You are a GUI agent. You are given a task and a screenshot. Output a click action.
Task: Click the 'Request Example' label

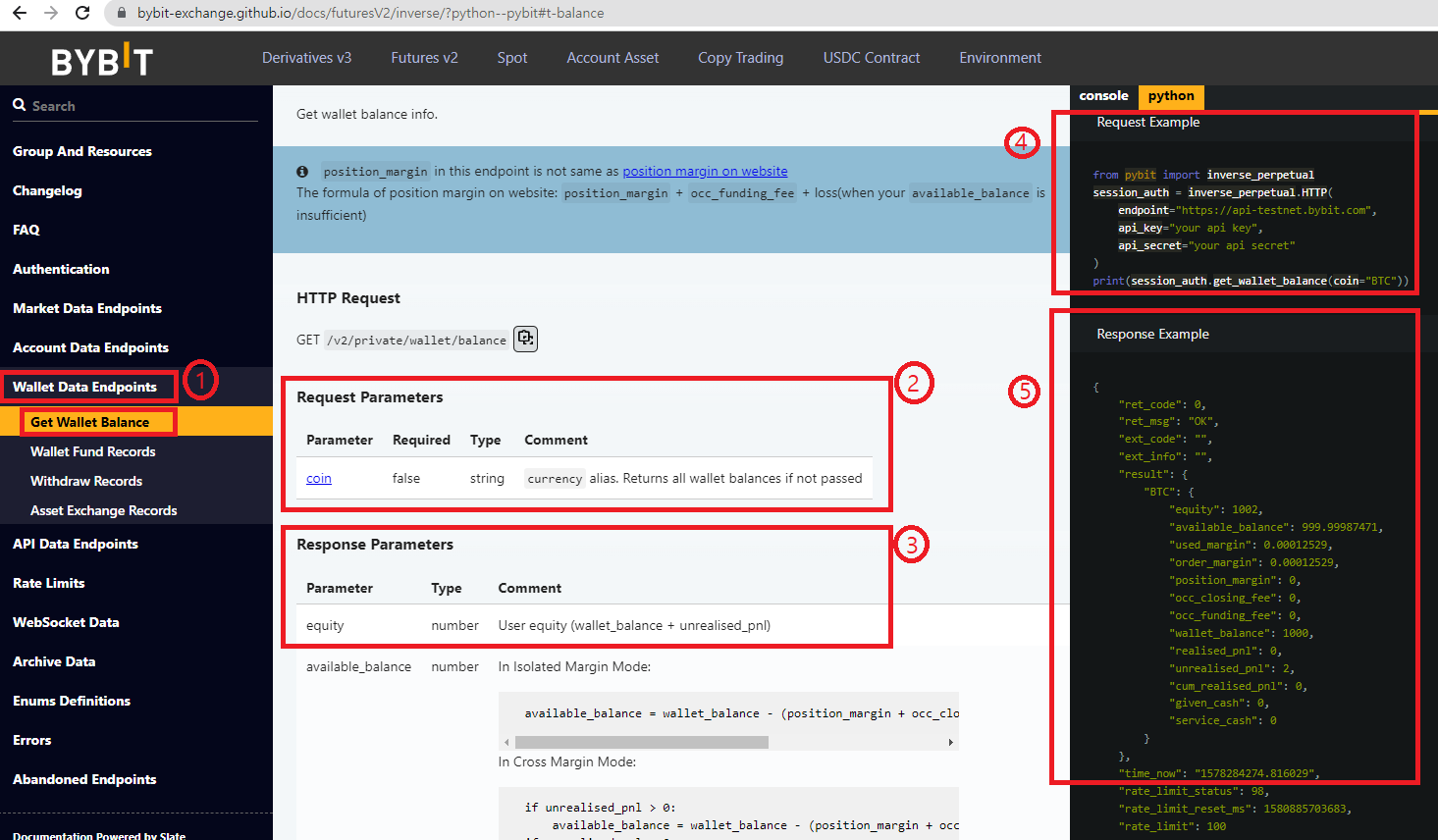[1148, 123]
